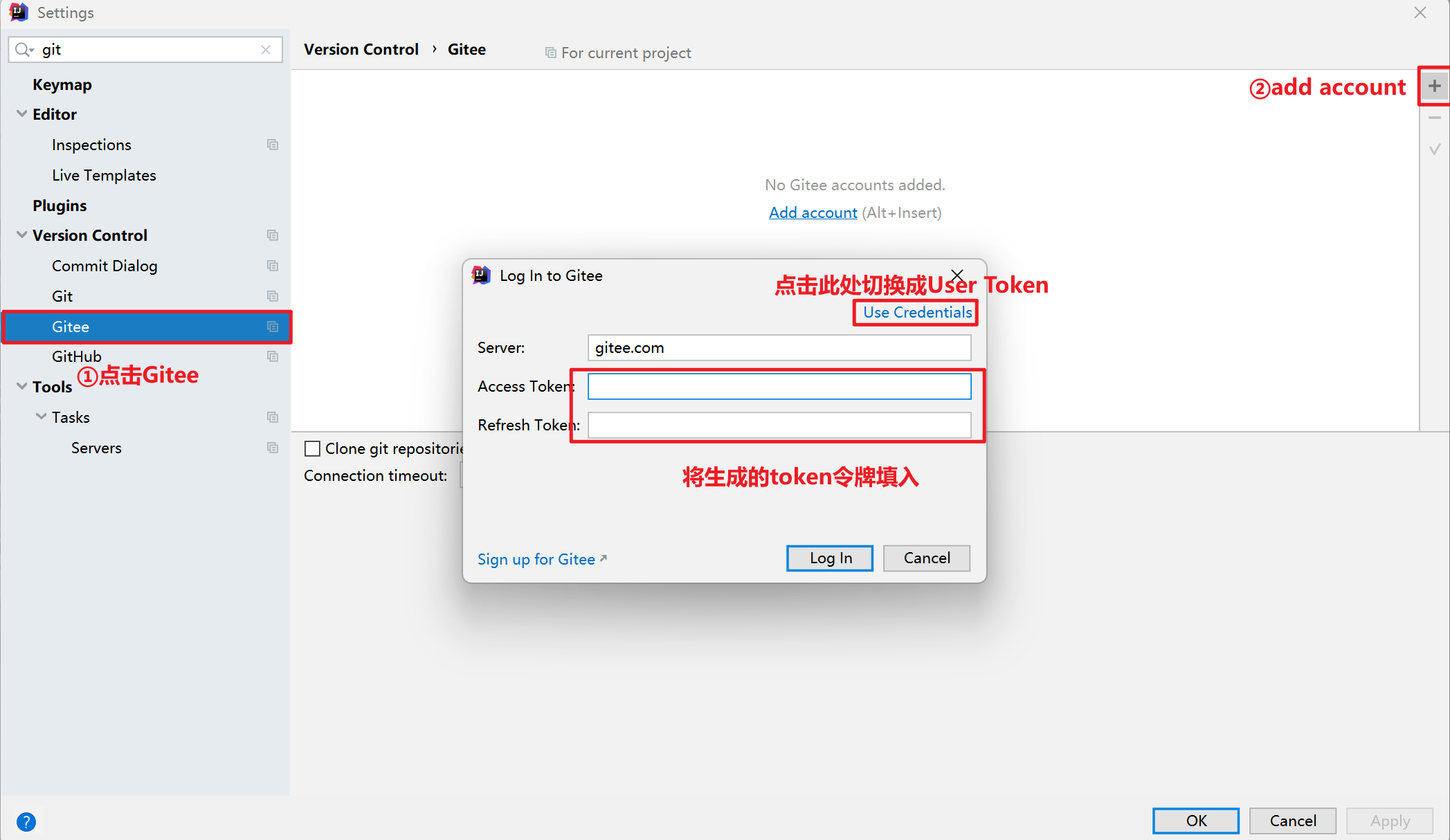The image size is (1450, 840).
Task: Click the plus icon to add account
Action: click(x=1434, y=86)
